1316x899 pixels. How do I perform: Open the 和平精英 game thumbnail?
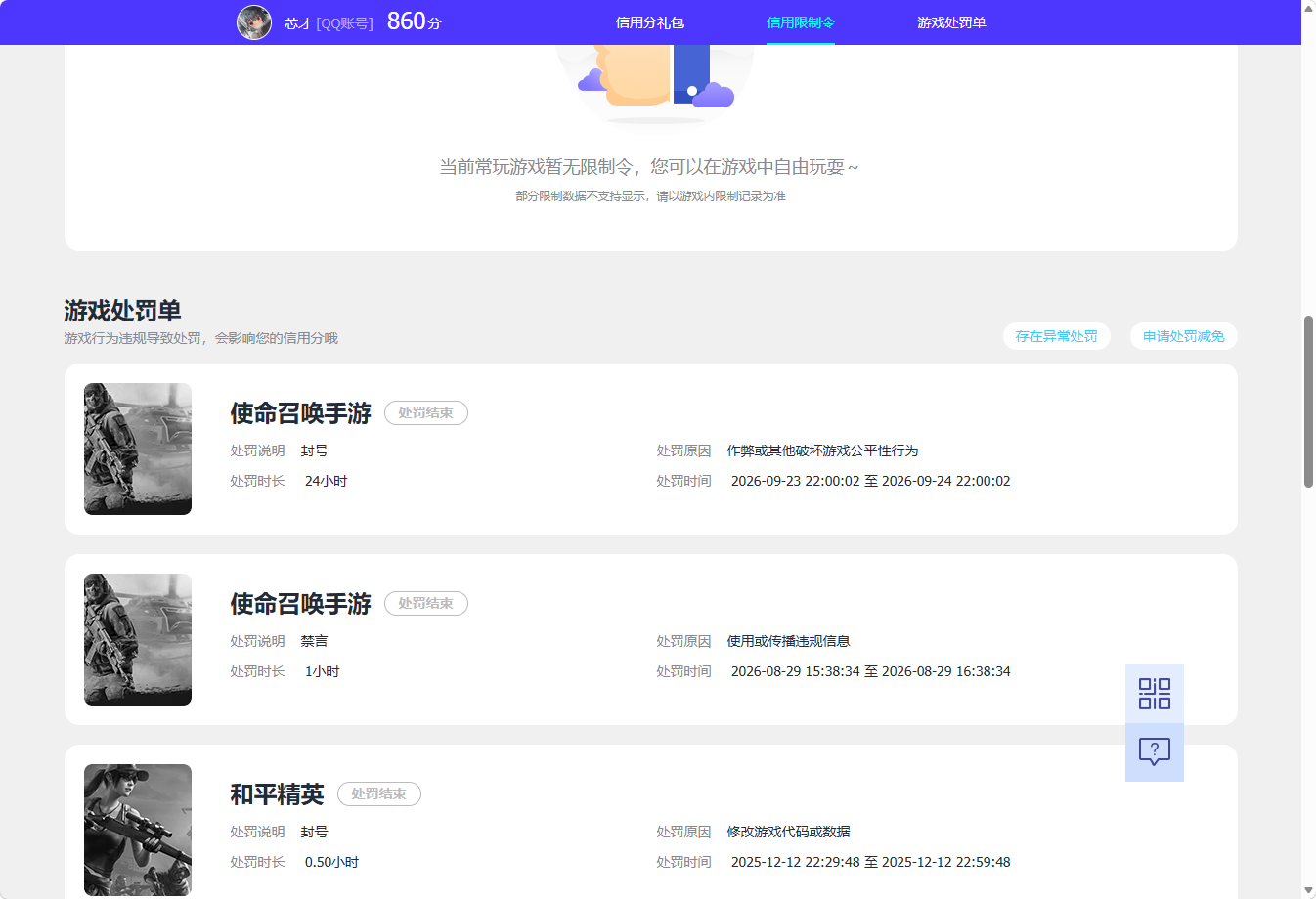(138, 830)
